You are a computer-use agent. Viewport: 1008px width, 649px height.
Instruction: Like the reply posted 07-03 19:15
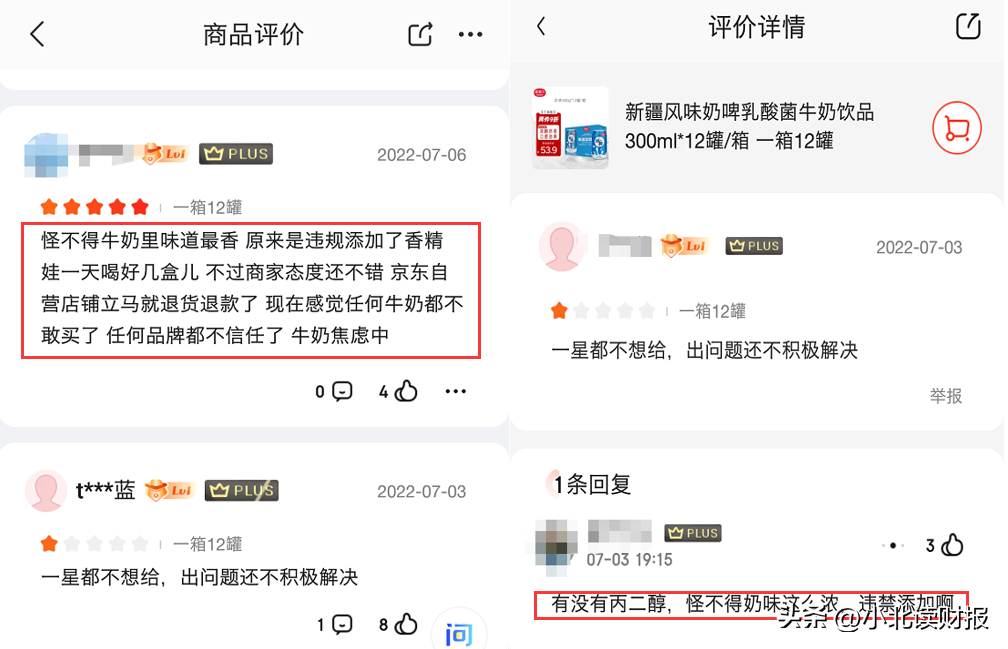tap(945, 546)
